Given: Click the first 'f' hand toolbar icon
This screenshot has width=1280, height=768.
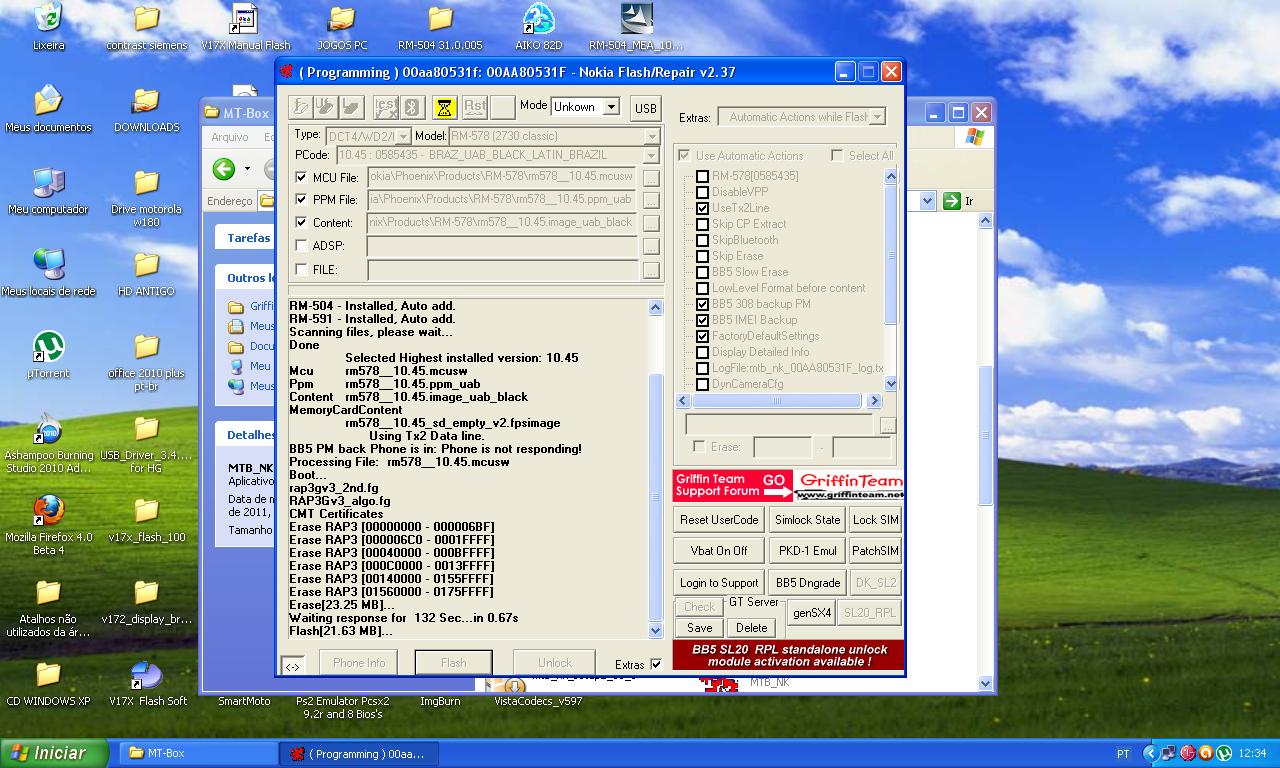Looking at the screenshot, I should [x=299, y=107].
